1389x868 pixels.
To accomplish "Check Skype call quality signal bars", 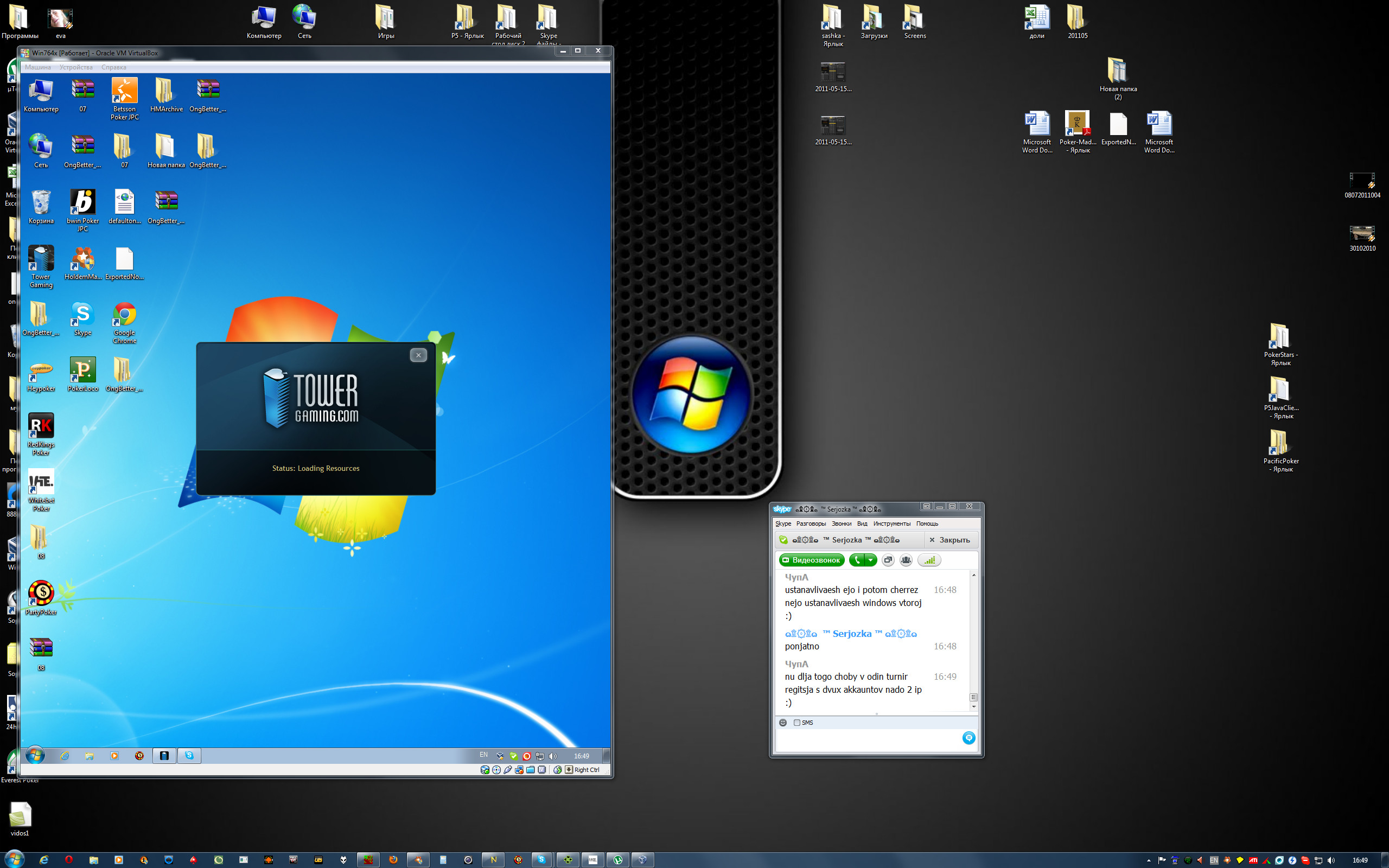I will point(929,560).
